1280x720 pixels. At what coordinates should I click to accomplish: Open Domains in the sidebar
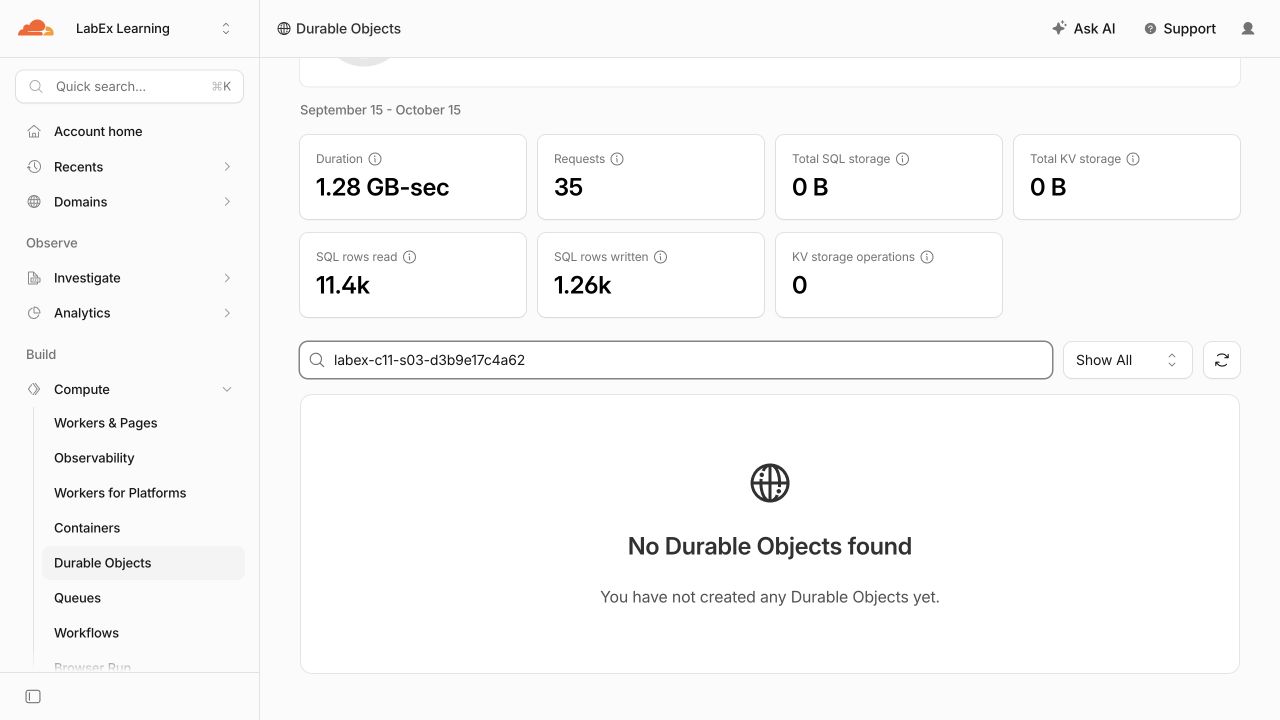129,201
